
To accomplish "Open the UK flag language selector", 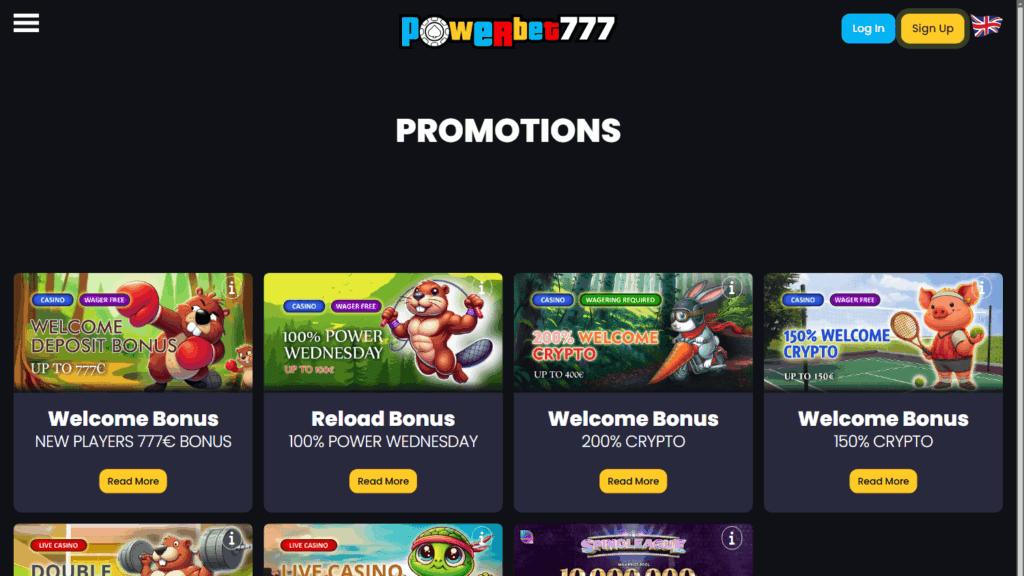I will pyautogui.click(x=986, y=25).
